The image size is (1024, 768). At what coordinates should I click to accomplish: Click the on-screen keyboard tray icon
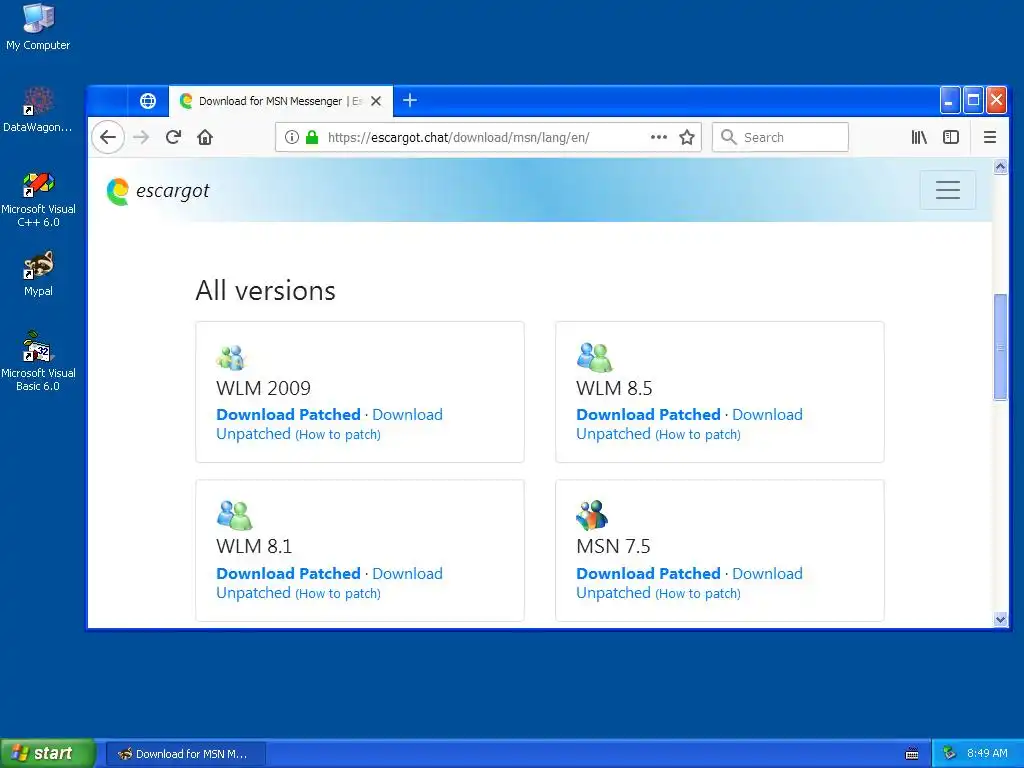(912, 754)
